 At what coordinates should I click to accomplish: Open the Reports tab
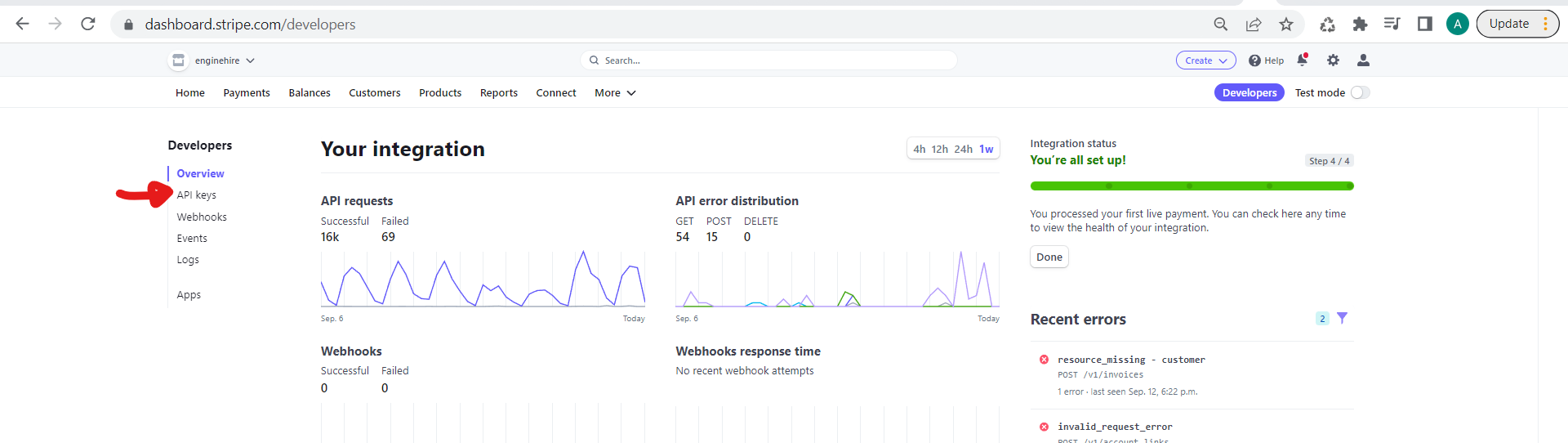coord(499,93)
